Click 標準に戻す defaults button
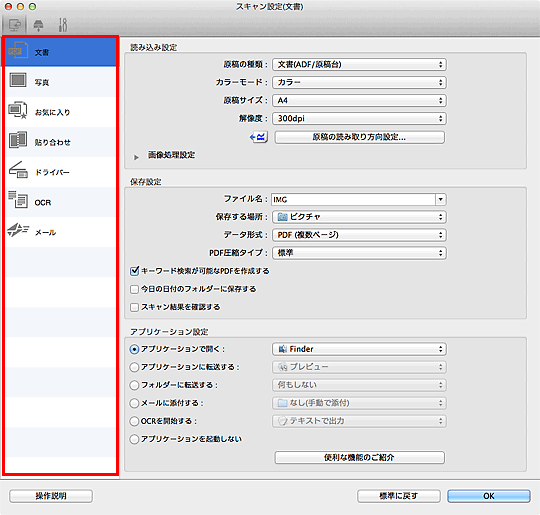Image resolution: width=540 pixels, height=515 pixels. coord(399,496)
